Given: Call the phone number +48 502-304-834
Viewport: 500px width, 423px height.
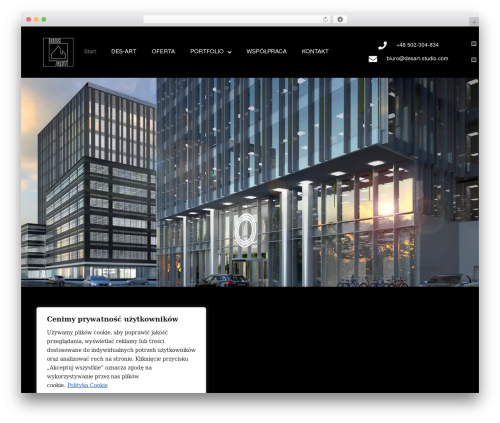Looking at the screenshot, I should [417, 45].
